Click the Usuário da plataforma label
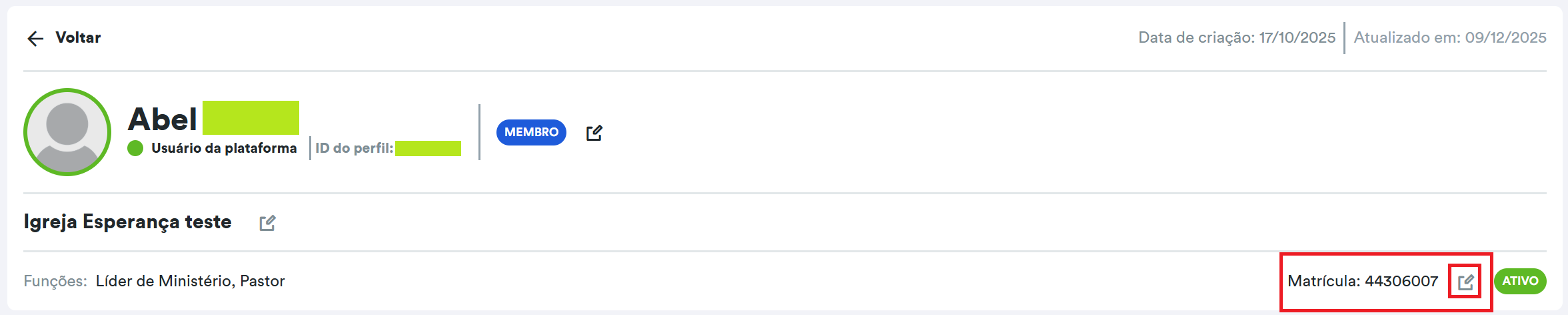 coord(224,148)
